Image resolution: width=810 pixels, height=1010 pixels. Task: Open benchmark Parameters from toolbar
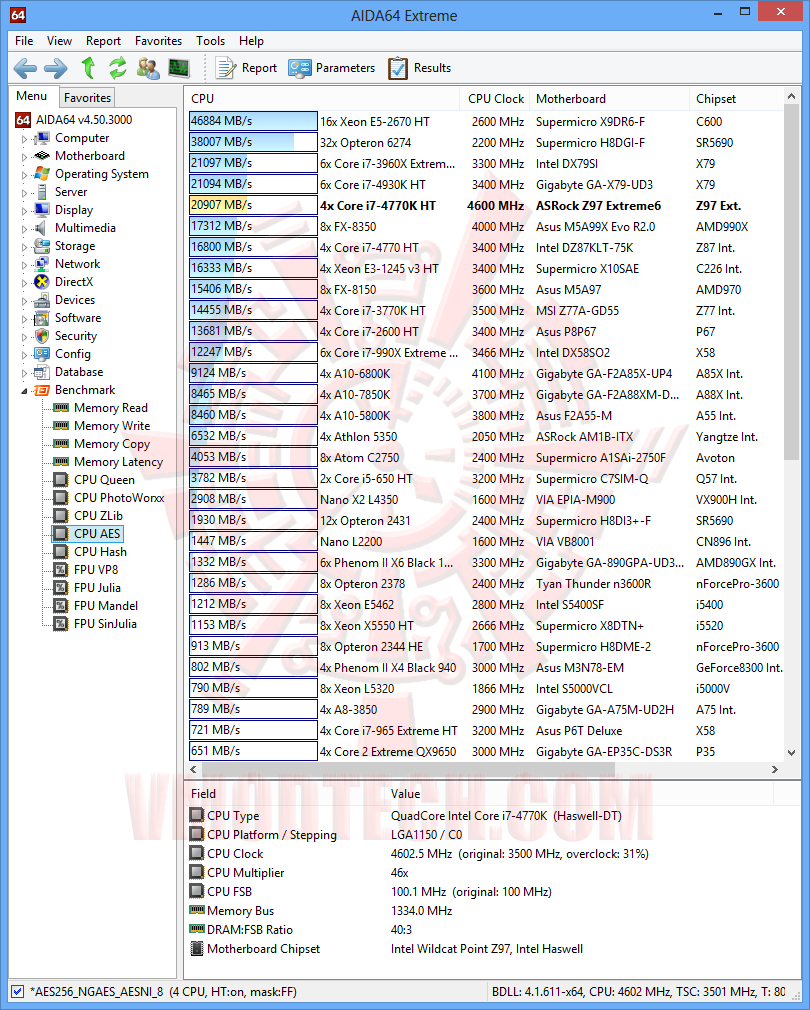point(332,68)
